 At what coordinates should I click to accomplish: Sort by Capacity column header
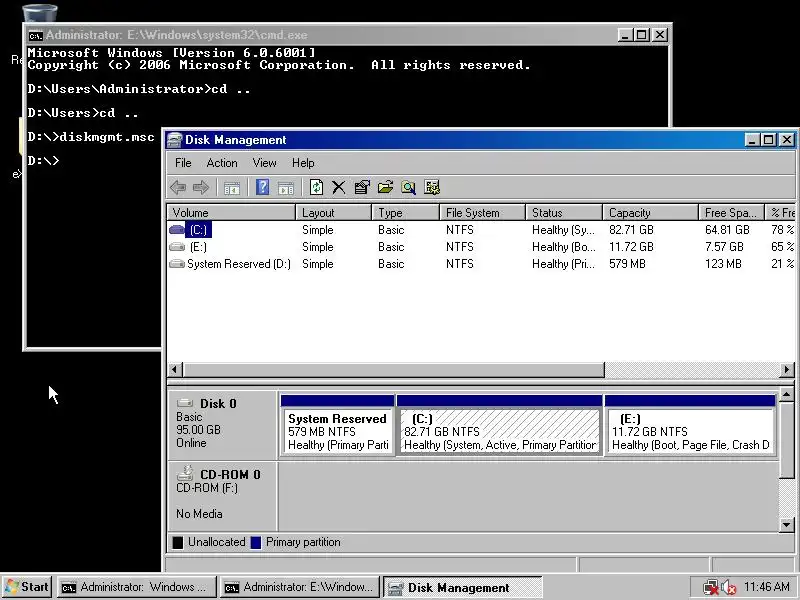point(651,213)
